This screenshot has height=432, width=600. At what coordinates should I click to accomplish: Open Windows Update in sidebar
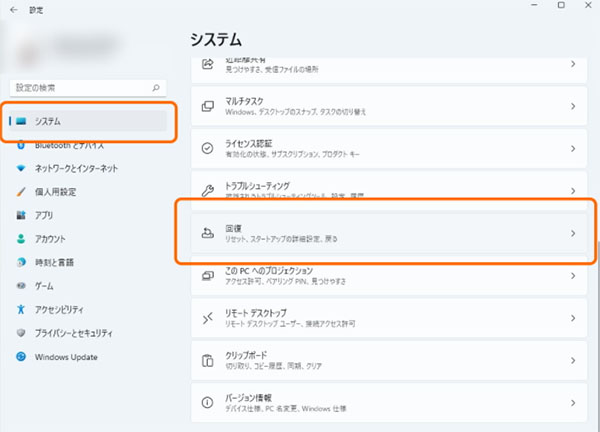[x=88, y=357]
